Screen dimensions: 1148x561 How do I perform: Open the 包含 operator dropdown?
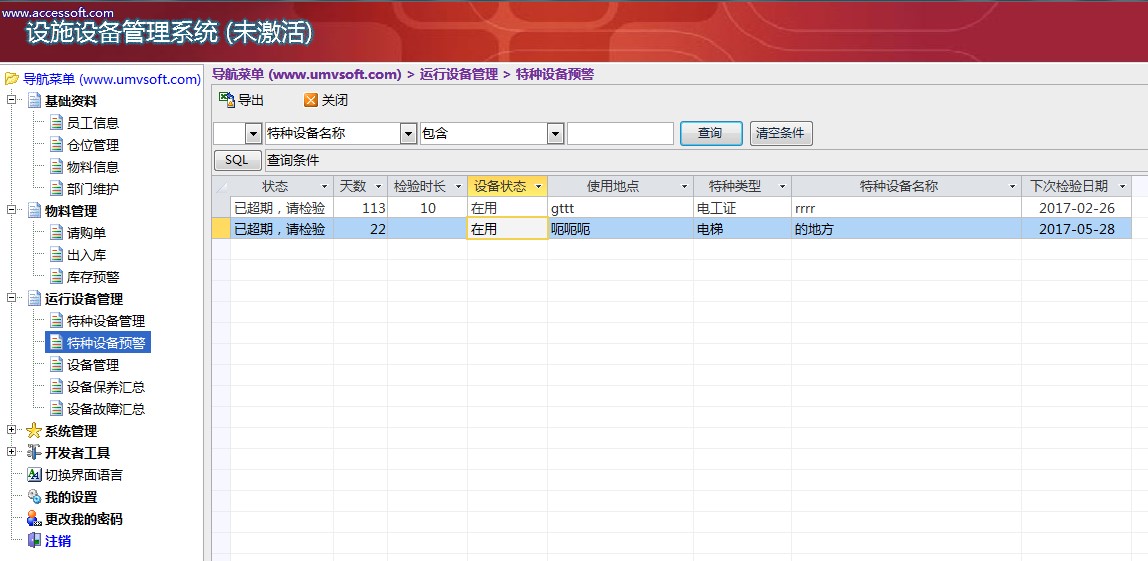click(x=555, y=133)
